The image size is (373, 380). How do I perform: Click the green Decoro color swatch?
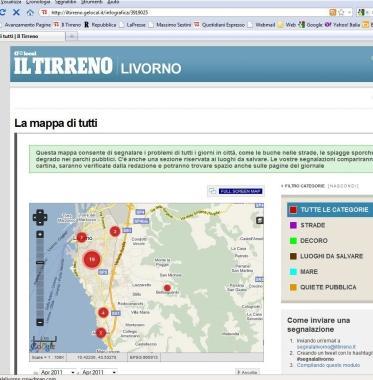coord(293,241)
